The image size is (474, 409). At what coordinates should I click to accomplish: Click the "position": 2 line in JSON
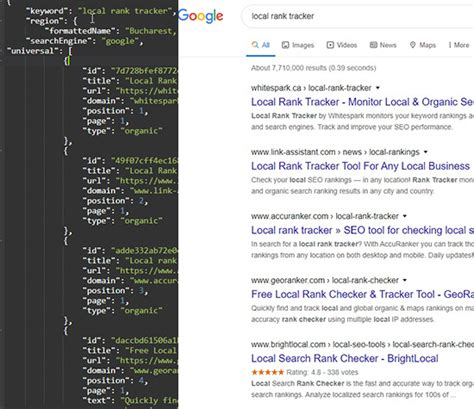(115, 201)
